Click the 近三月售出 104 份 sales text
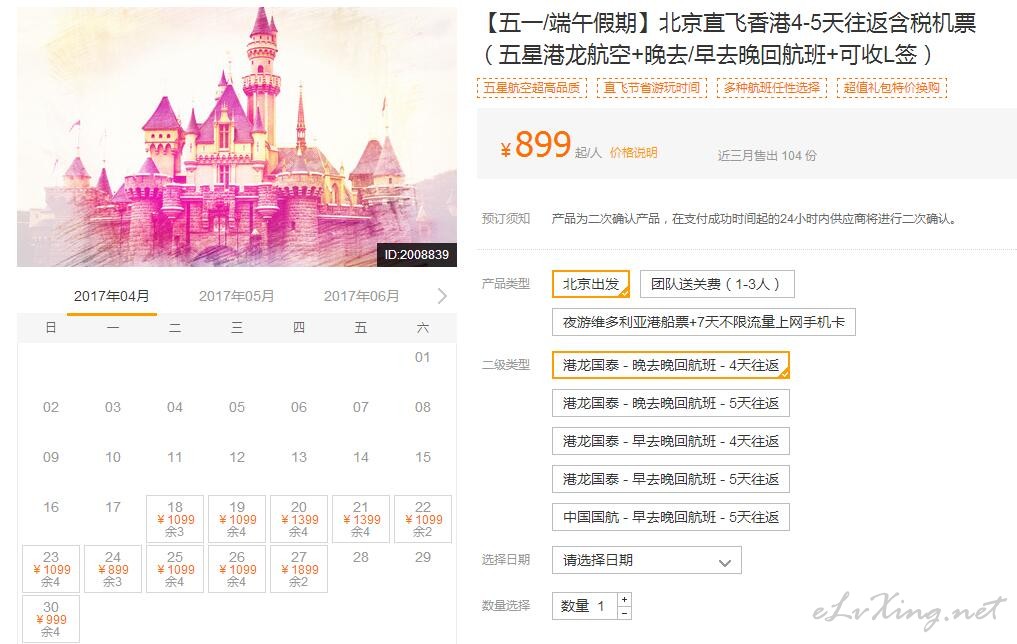The width and height of the screenshot is (1017, 644). coord(767,156)
